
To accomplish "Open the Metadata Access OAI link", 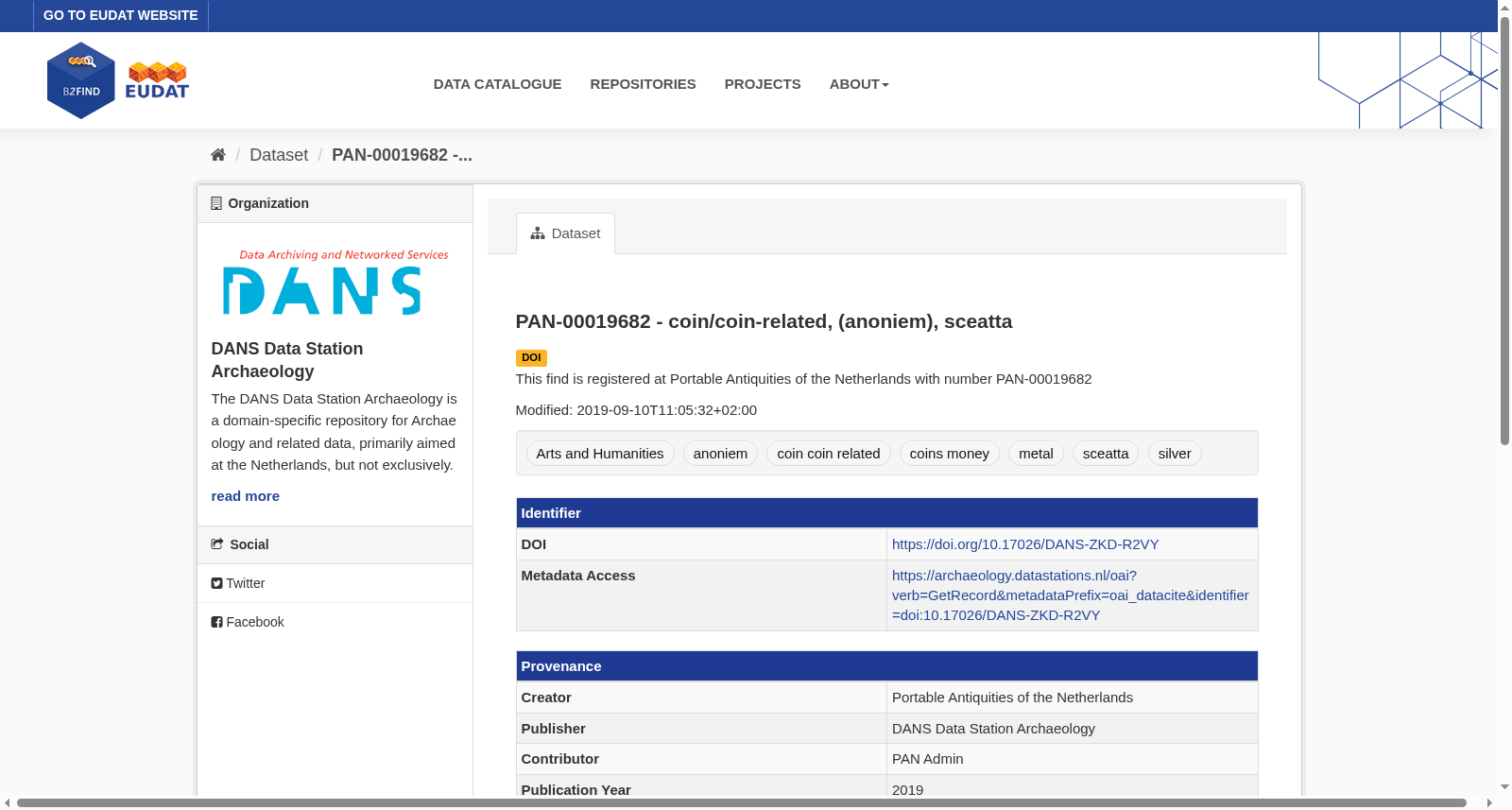I will point(1070,595).
